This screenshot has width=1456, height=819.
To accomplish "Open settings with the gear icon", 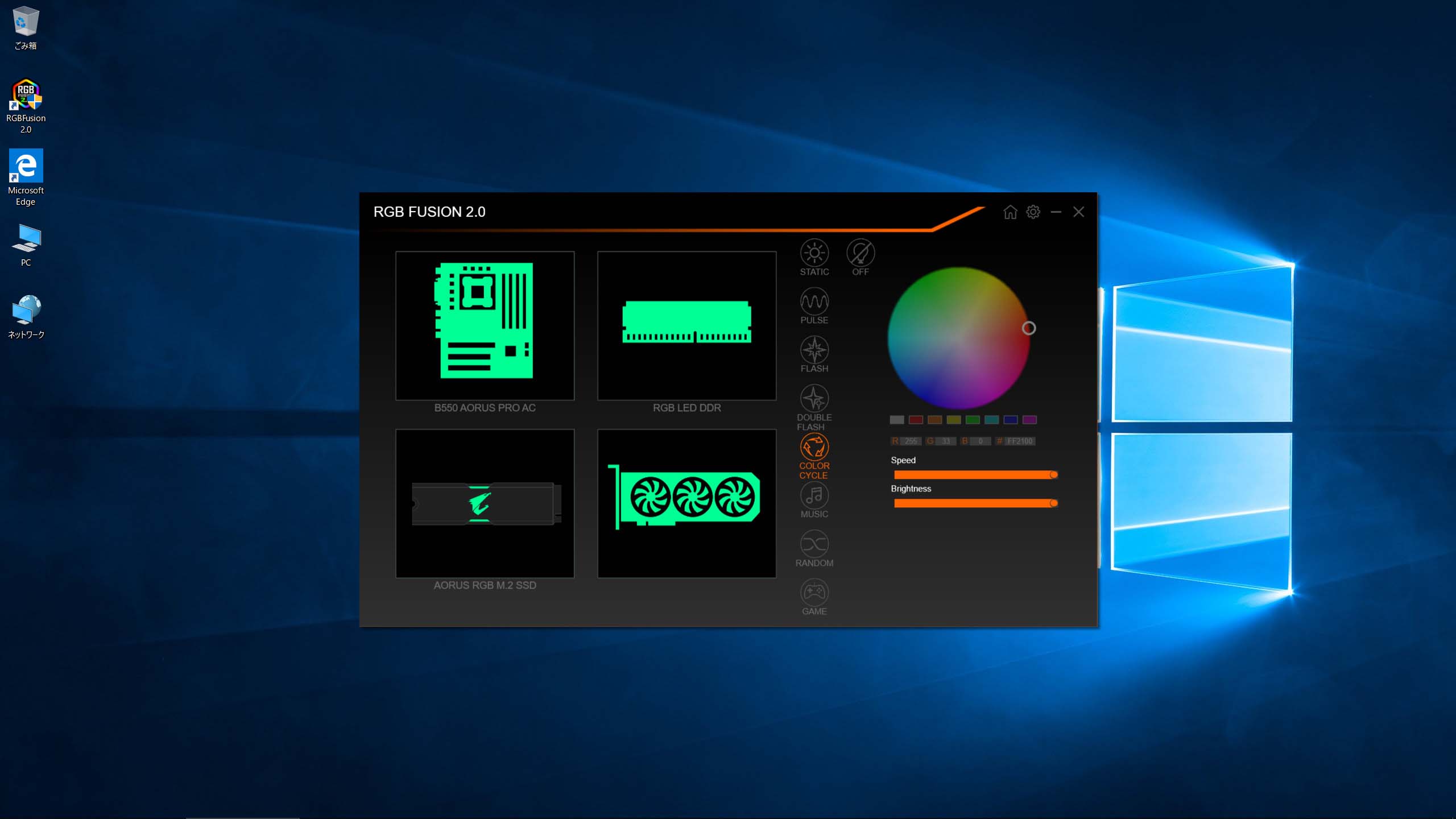I will [x=1033, y=212].
